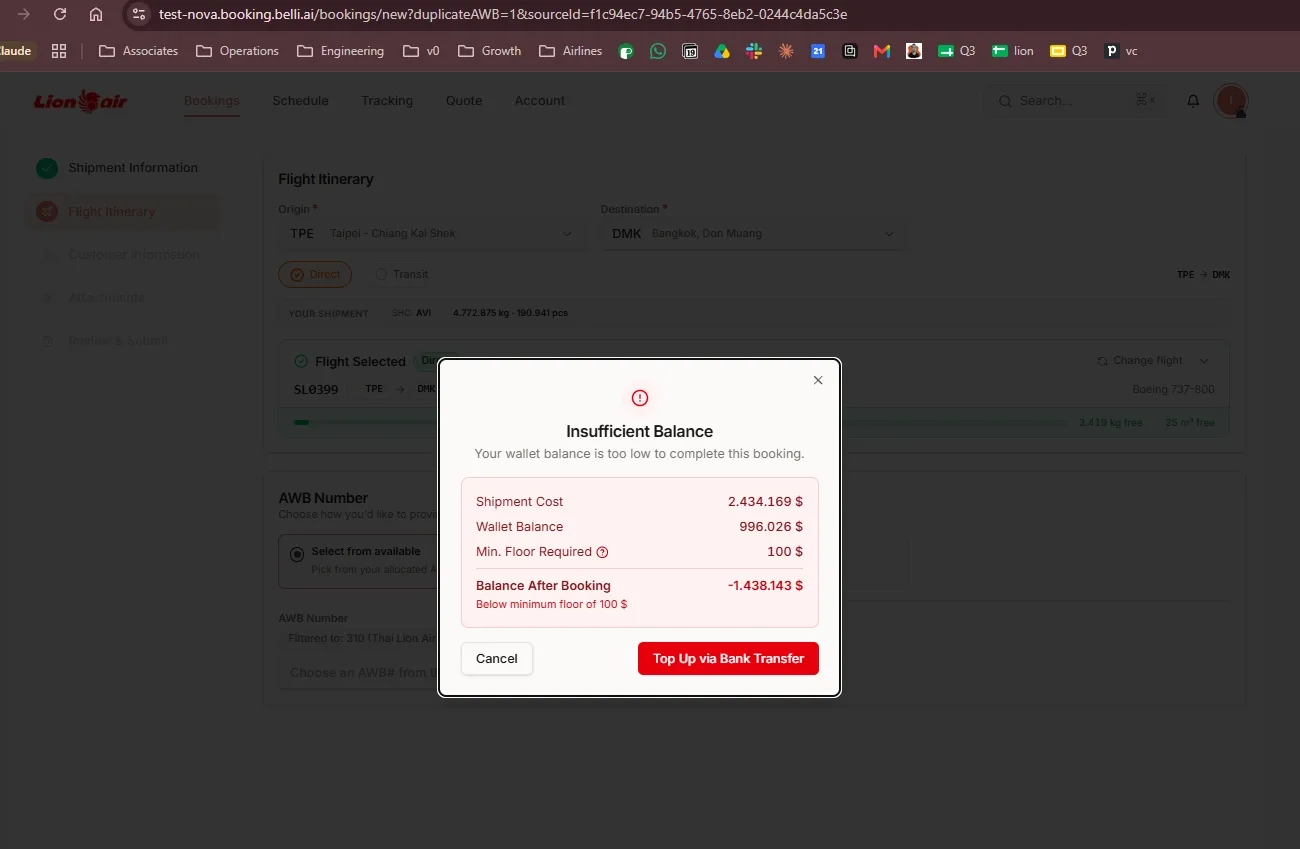Open the notifications bell

pos(1193,101)
